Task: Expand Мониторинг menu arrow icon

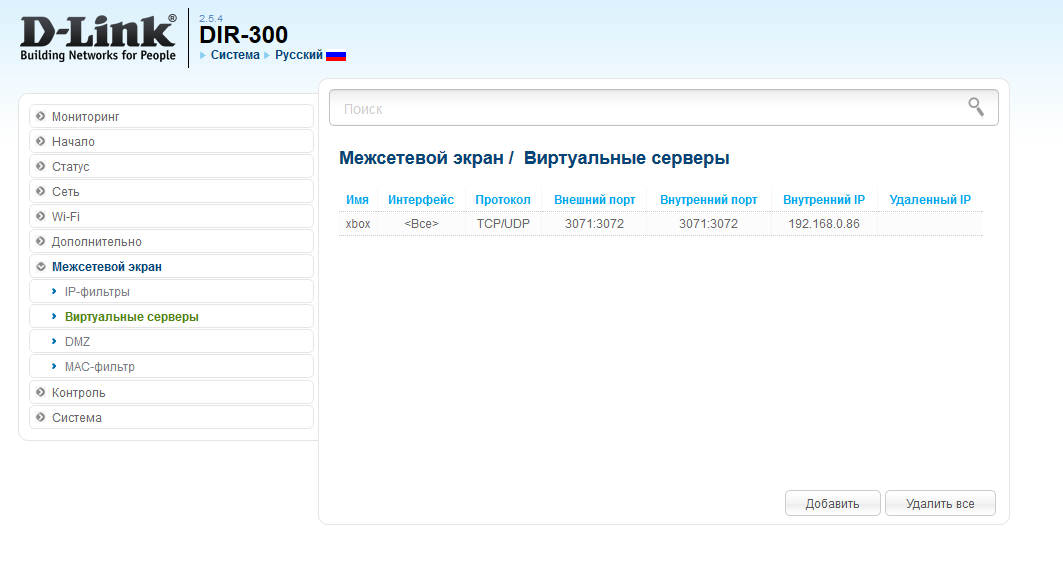Action: coord(41,117)
